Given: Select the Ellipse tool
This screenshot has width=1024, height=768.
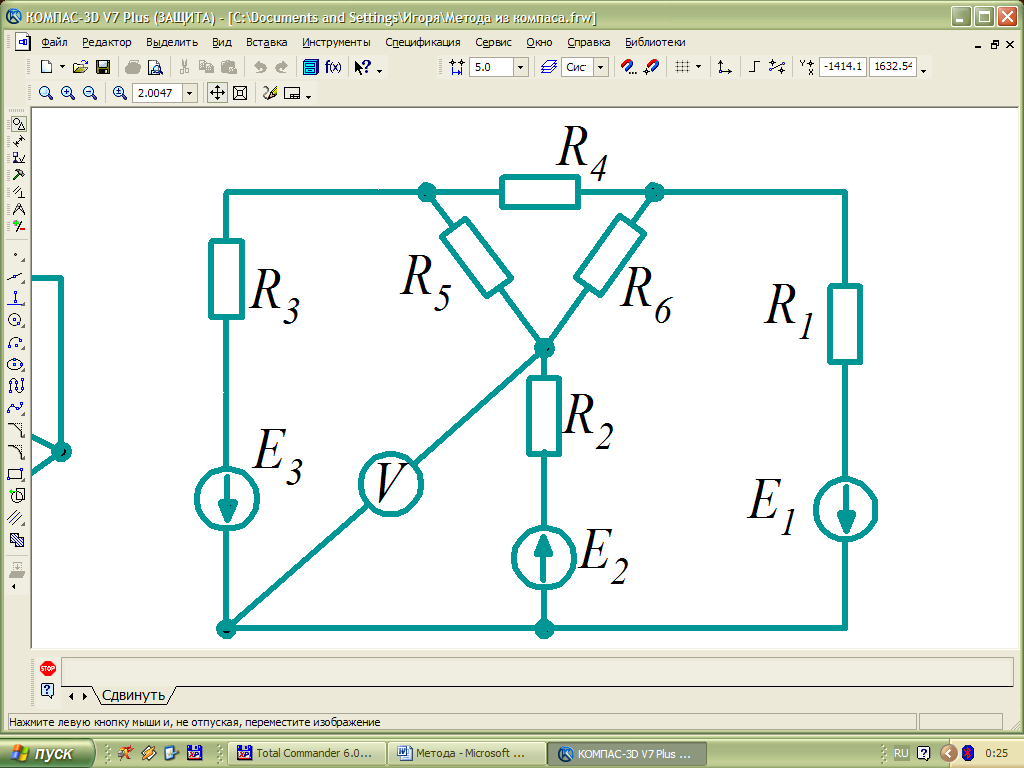Looking at the screenshot, I should 16,364.
